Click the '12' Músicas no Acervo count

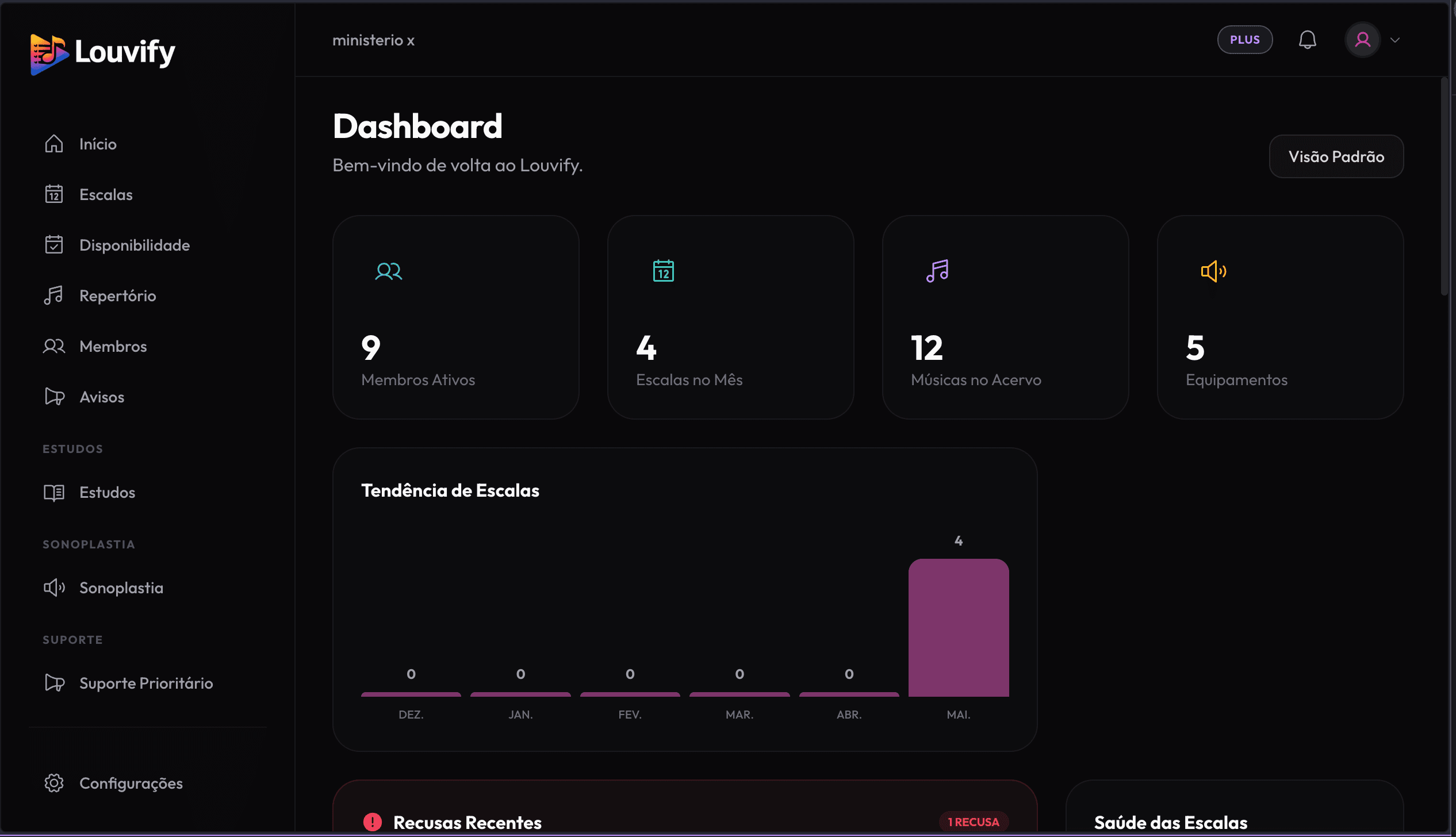tap(927, 348)
